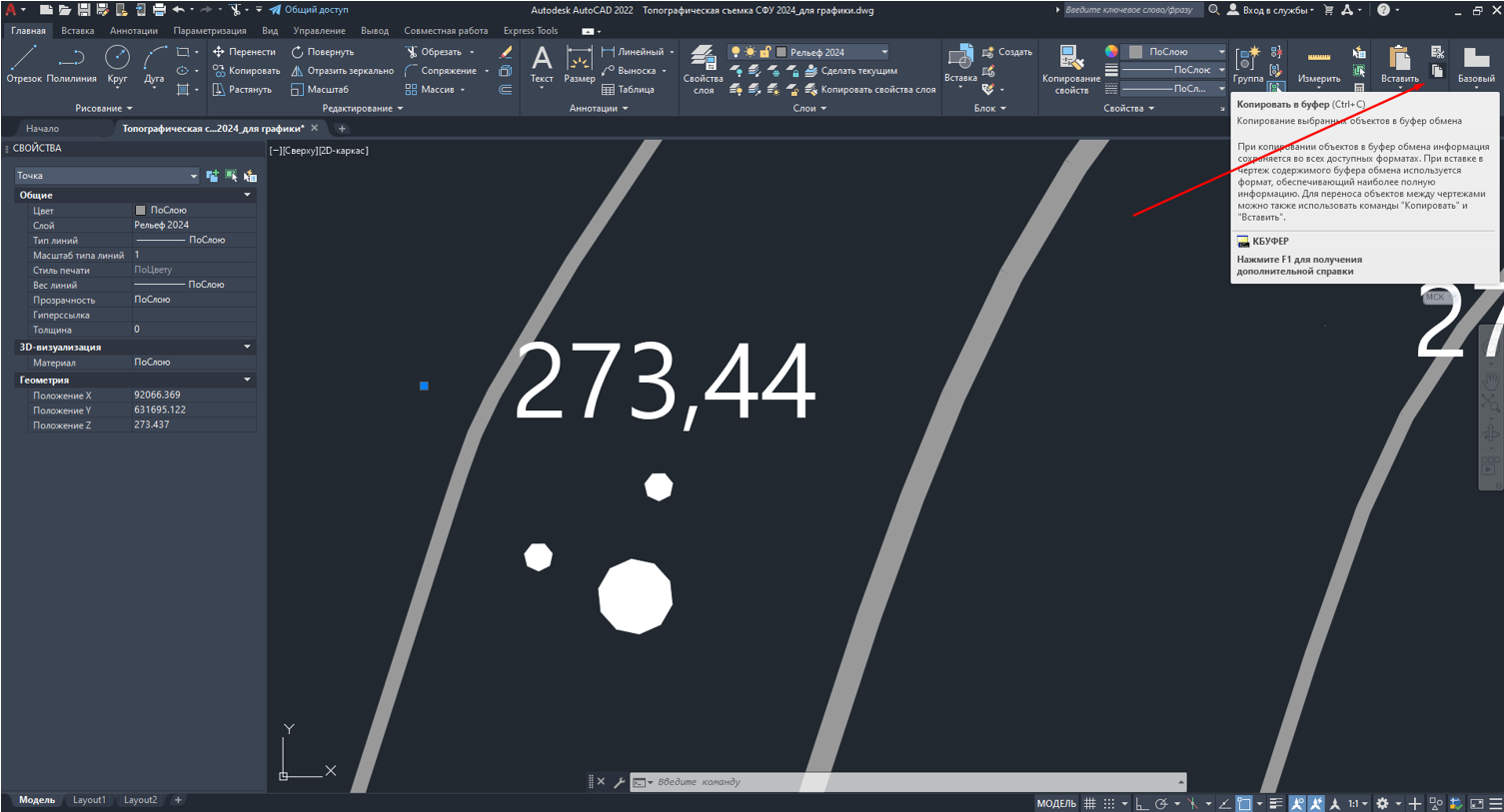
Task: Toggle grid display in status bar
Action: pos(1090,803)
